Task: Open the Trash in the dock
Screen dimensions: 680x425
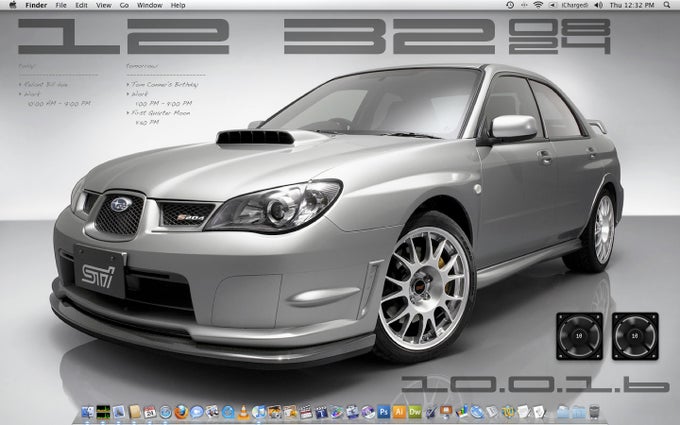Action: tap(594, 412)
